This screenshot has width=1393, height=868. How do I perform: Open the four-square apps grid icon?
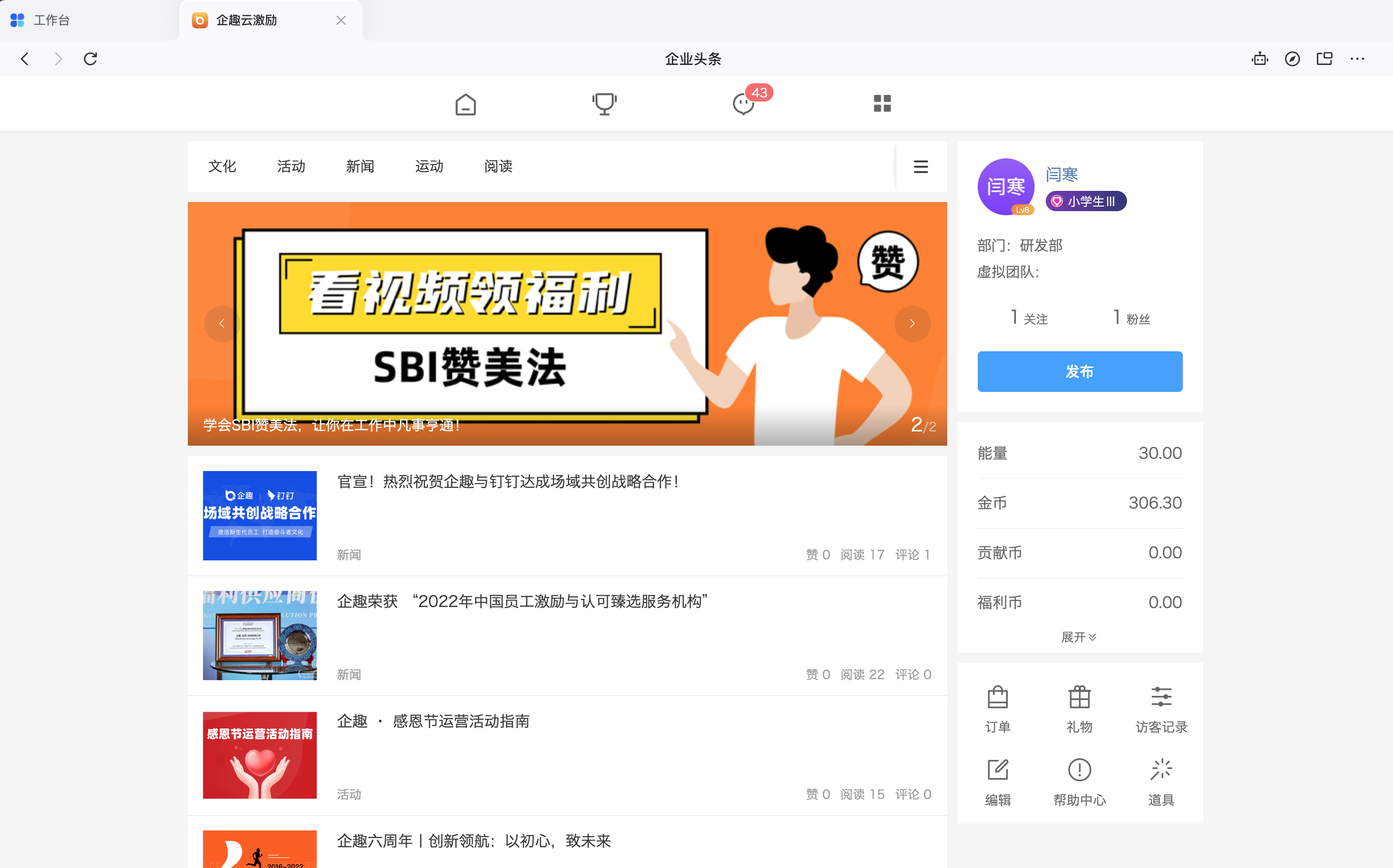tap(882, 104)
